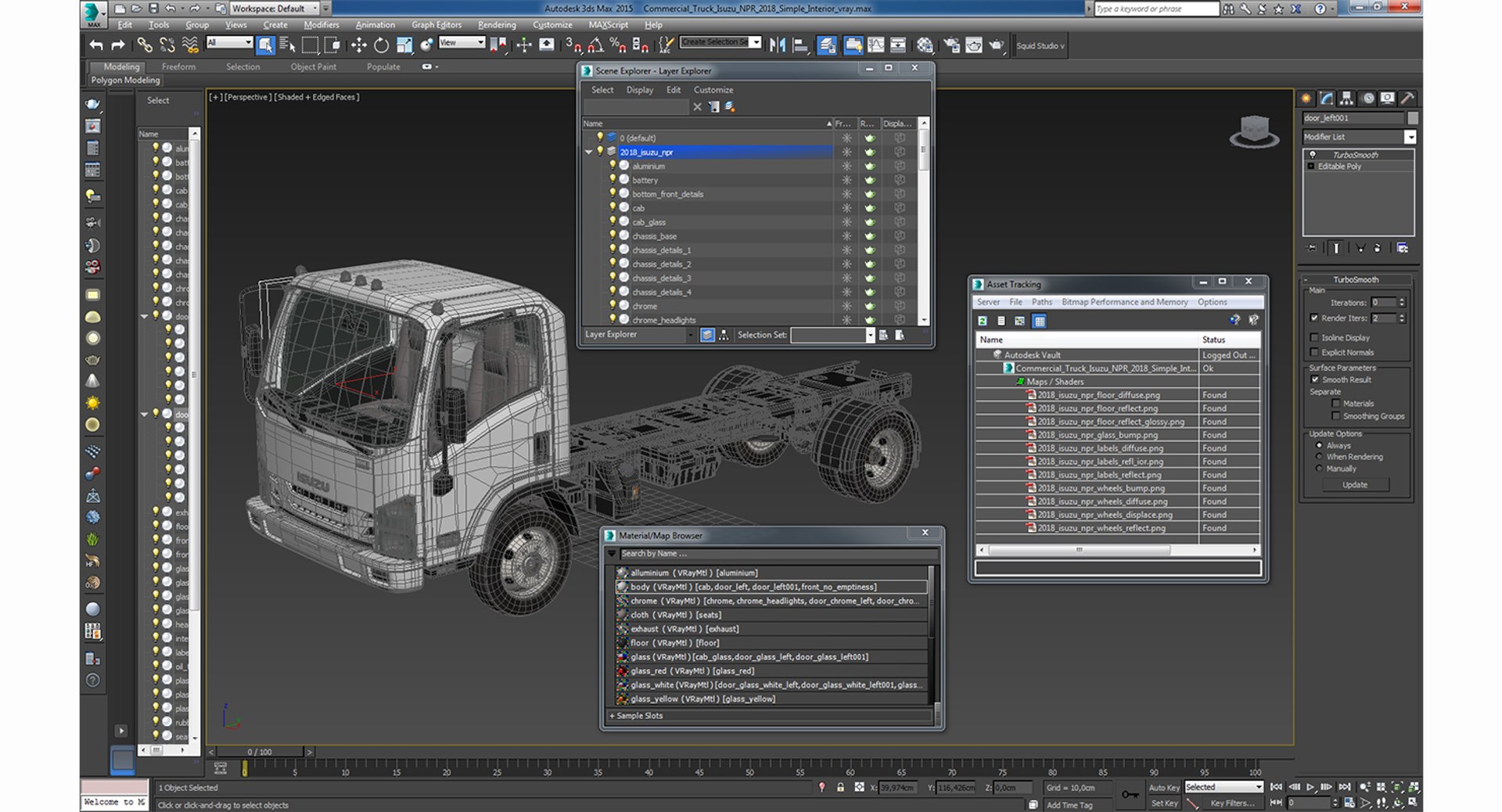Screen dimensions: 1502x812
Task: Select the Select and Link tool
Action: [145, 45]
